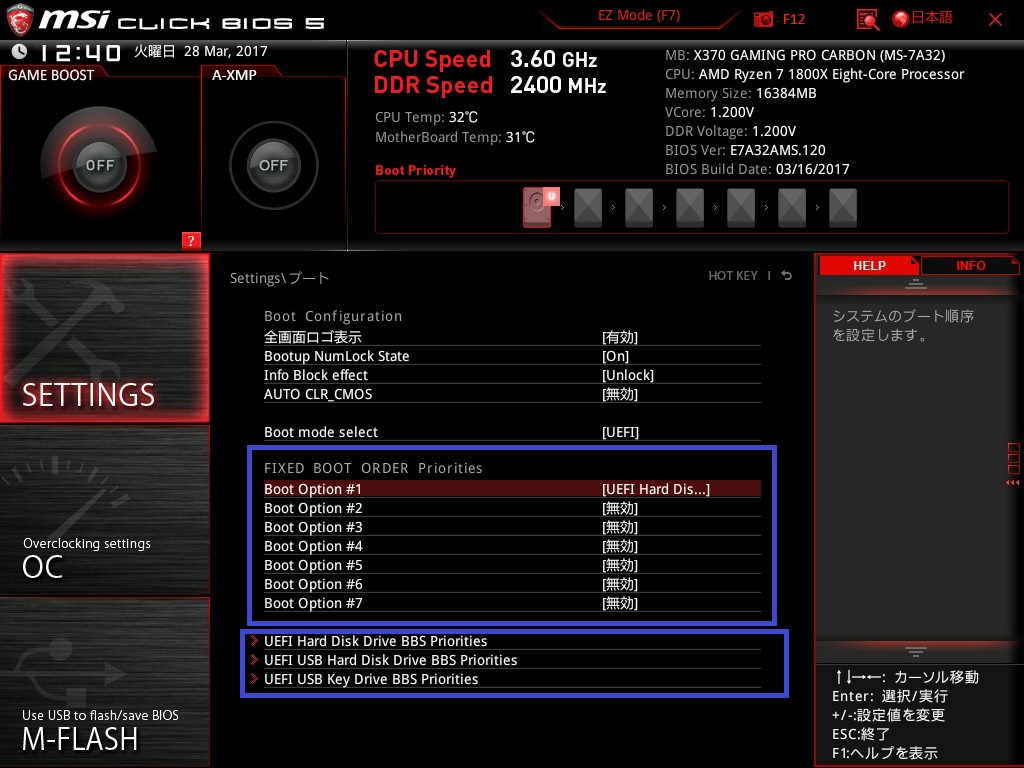The width and height of the screenshot is (1024, 768).
Task: Select the UEFI hard disk boot priority icon
Action: (x=539, y=207)
